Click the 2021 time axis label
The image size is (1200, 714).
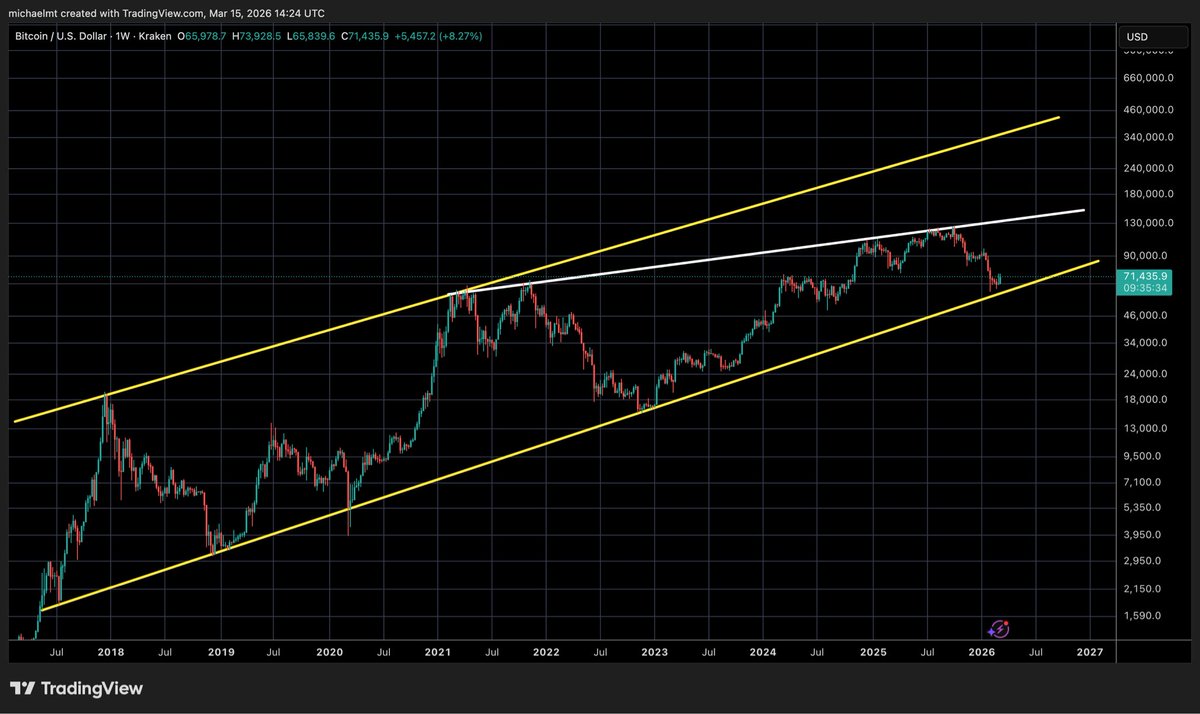(x=437, y=652)
